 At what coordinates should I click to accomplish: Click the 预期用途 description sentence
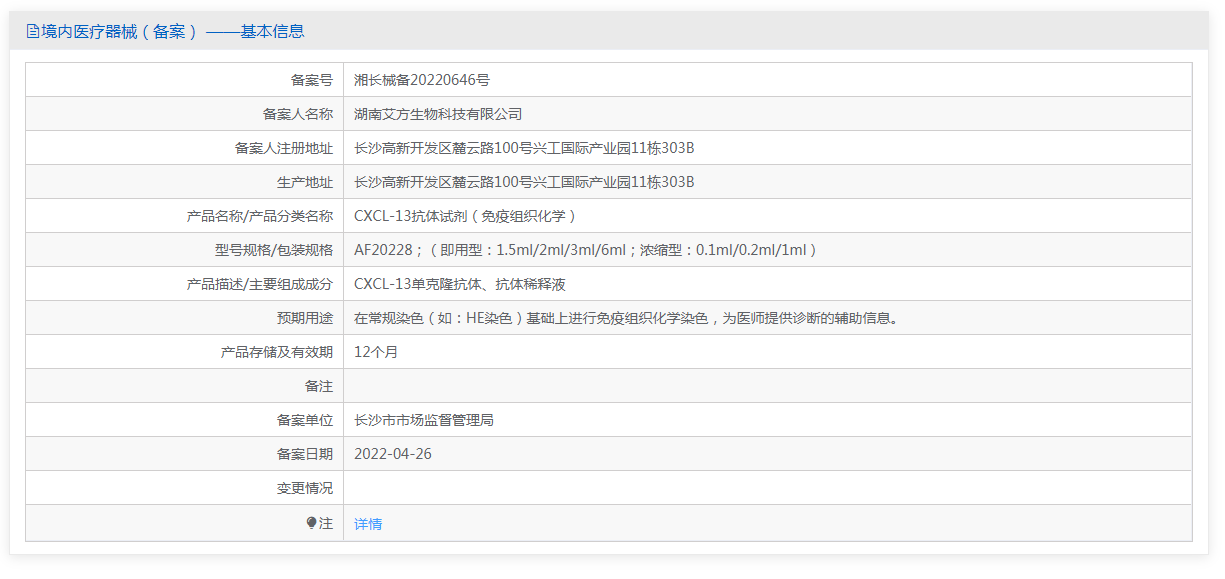tap(627, 318)
